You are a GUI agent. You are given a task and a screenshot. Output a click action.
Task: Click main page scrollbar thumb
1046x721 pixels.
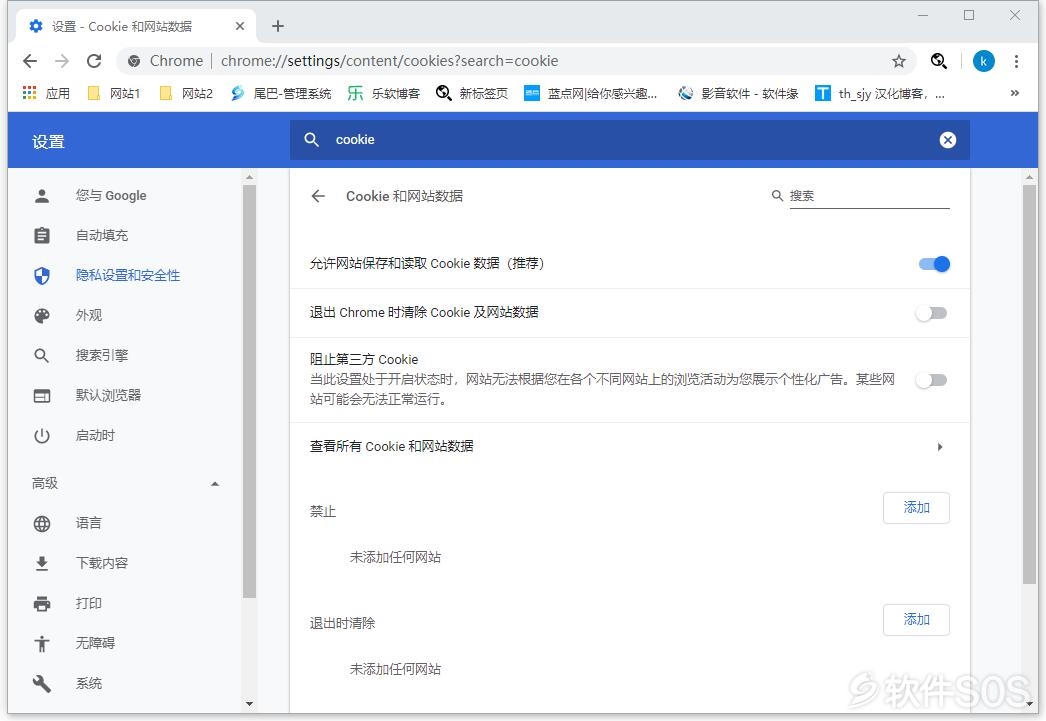click(1029, 385)
